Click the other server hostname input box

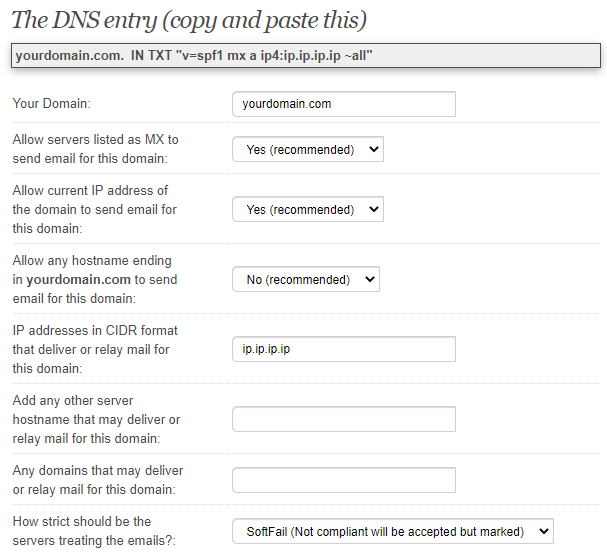[x=343, y=419]
